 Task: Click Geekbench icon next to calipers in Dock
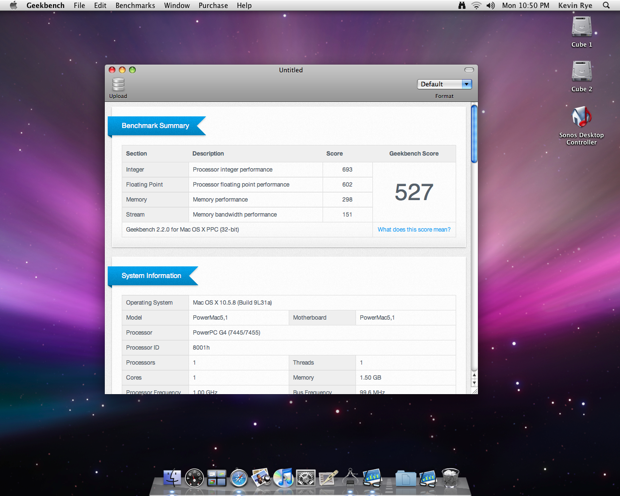tap(372, 477)
